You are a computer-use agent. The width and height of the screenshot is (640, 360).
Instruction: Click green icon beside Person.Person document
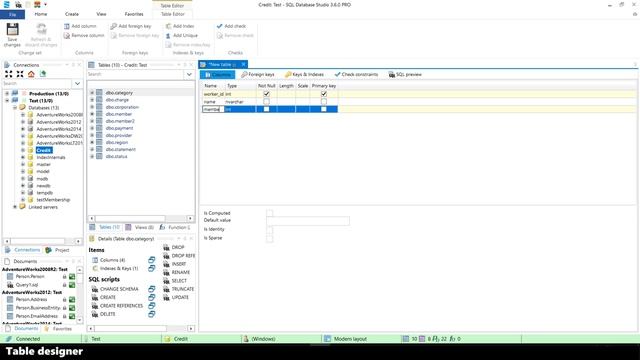[x=72, y=277]
